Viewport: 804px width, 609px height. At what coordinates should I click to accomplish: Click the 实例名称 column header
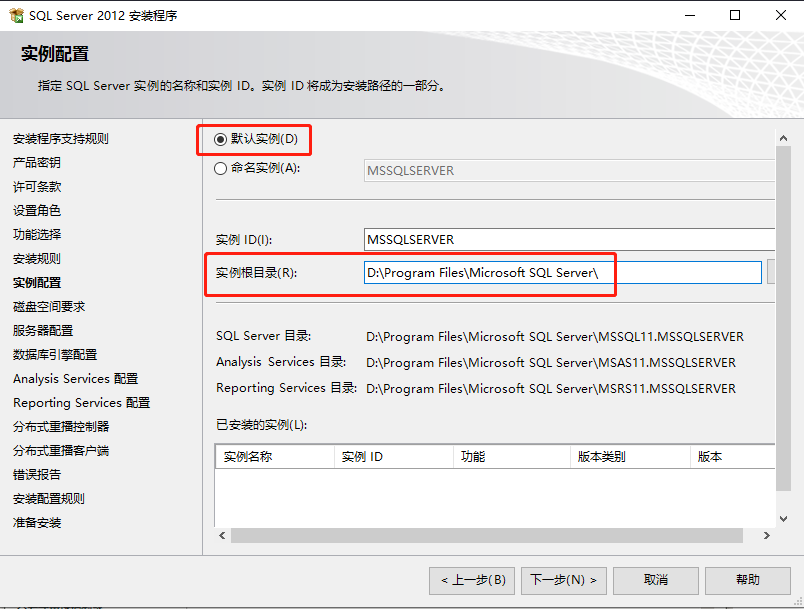coord(275,457)
